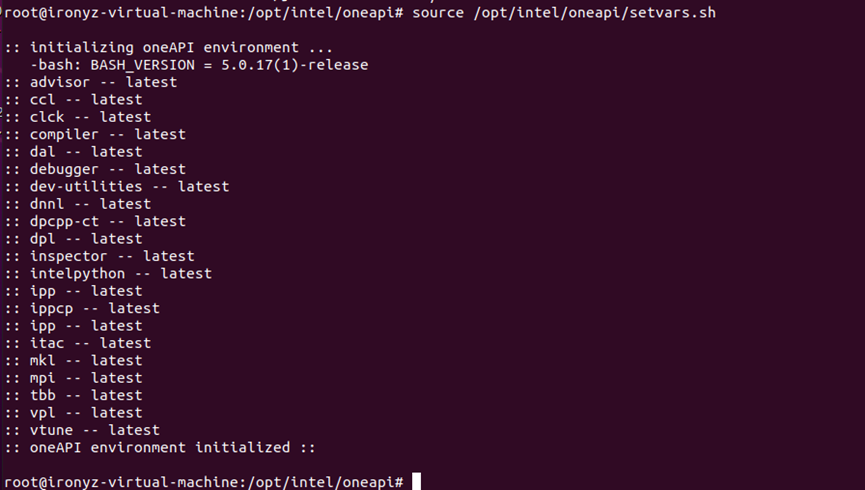Click the 'dnnl -- latest' line

click(79, 204)
